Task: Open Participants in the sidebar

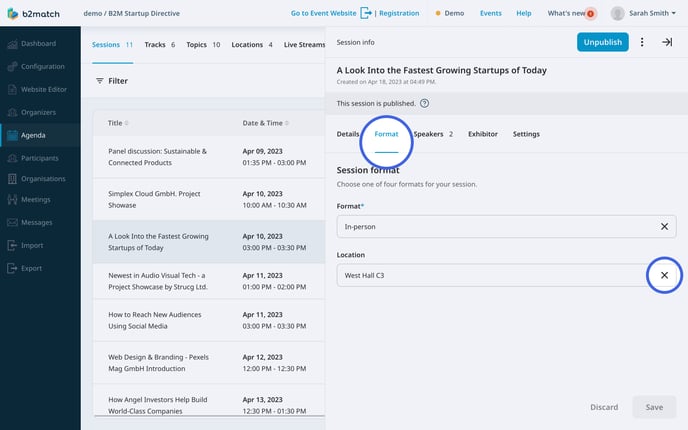Action: tap(39, 158)
